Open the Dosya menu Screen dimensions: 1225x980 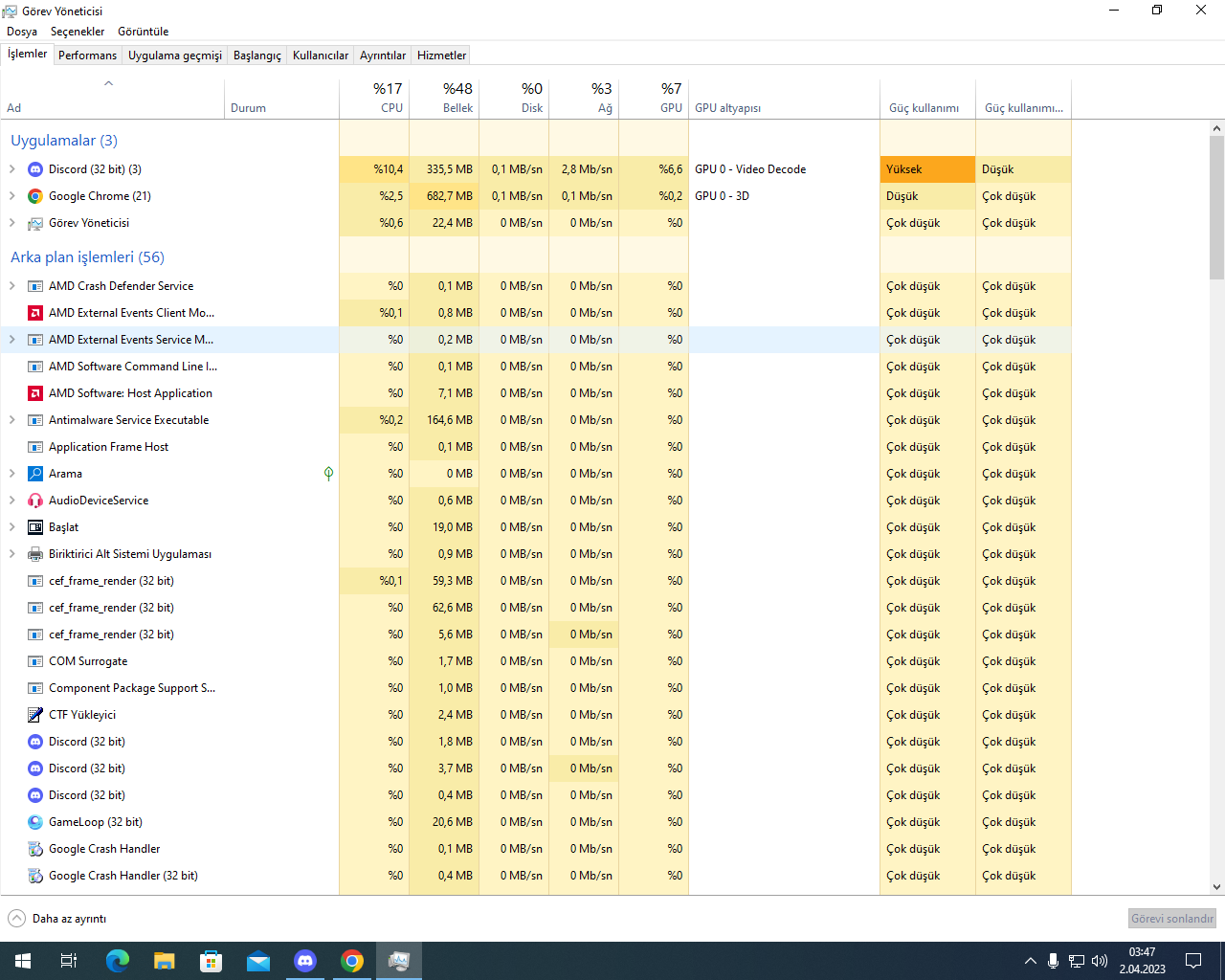point(22,32)
